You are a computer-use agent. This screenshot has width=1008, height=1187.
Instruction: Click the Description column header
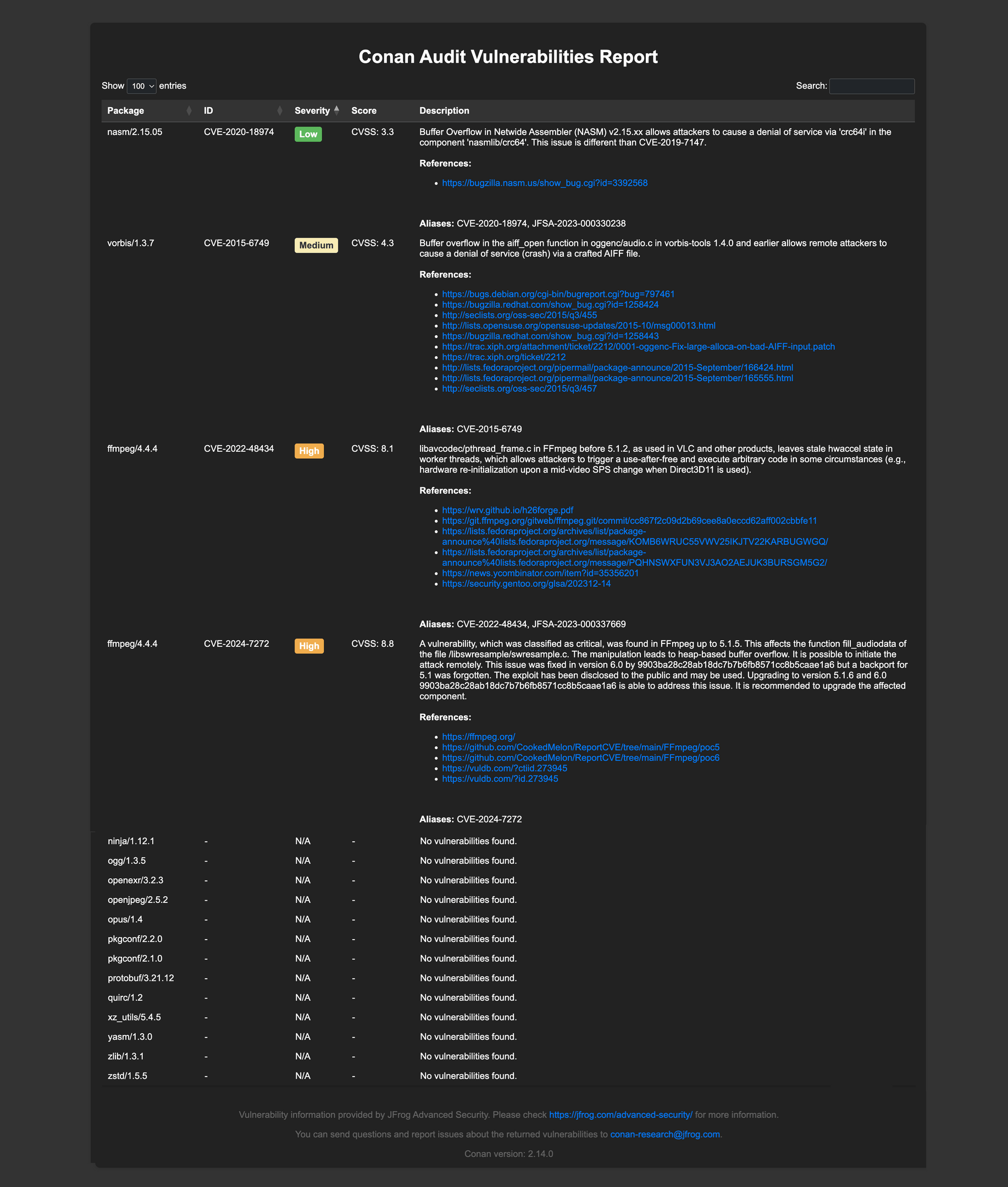click(664, 111)
